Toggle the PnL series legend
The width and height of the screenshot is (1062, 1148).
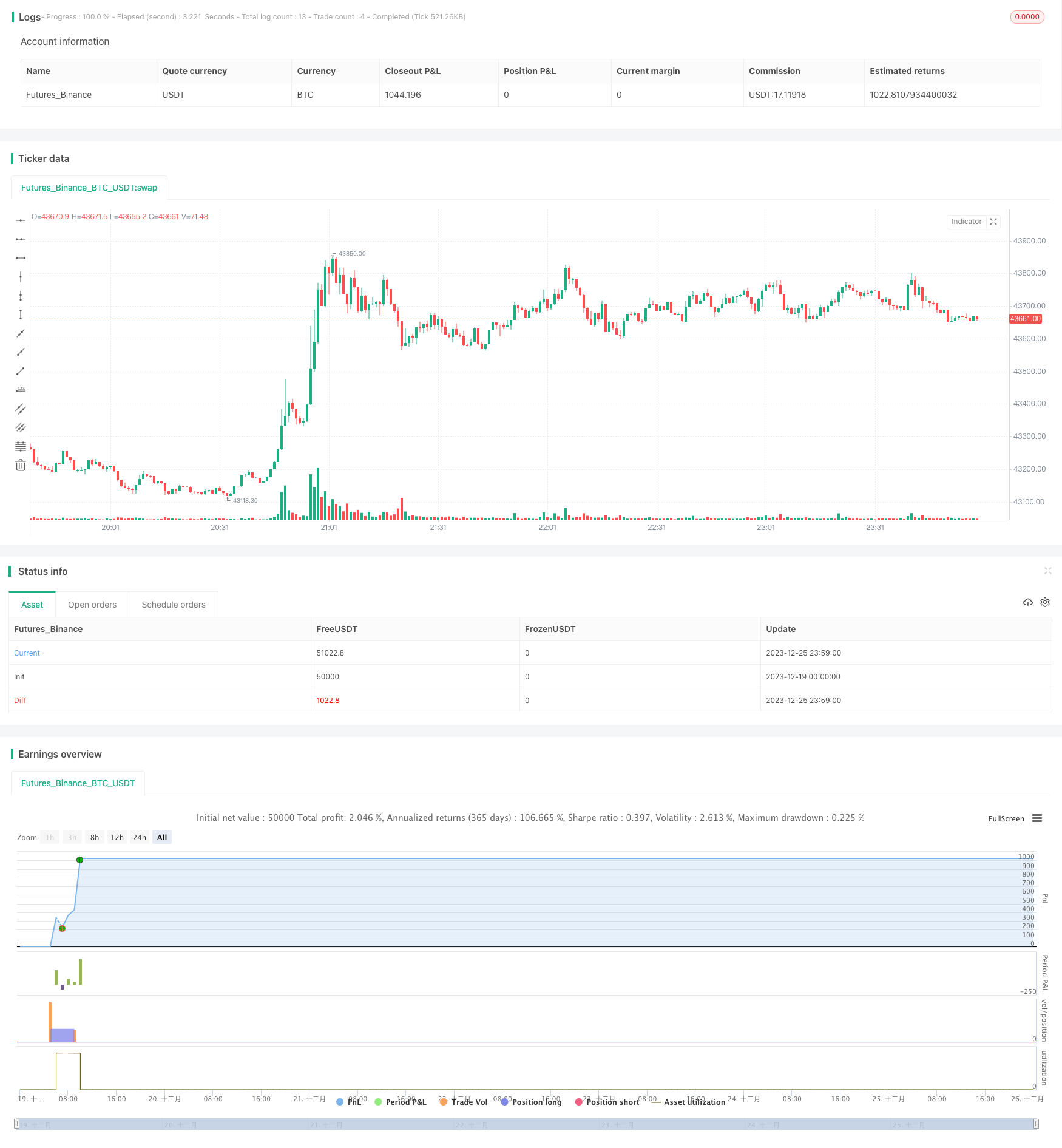348,1102
